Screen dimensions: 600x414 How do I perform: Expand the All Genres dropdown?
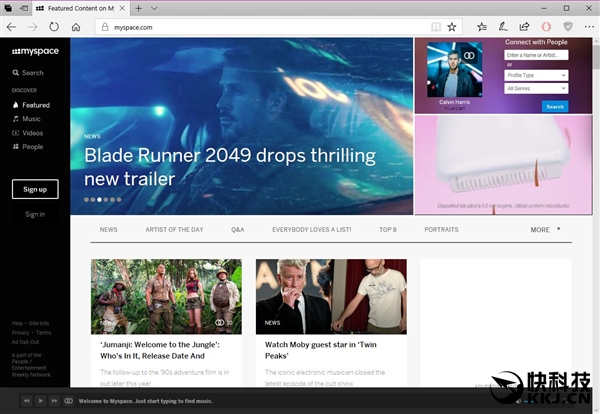click(x=536, y=89)
